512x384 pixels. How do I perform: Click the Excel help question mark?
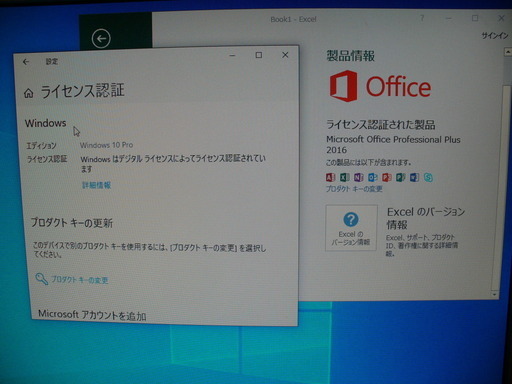(422, 18)
